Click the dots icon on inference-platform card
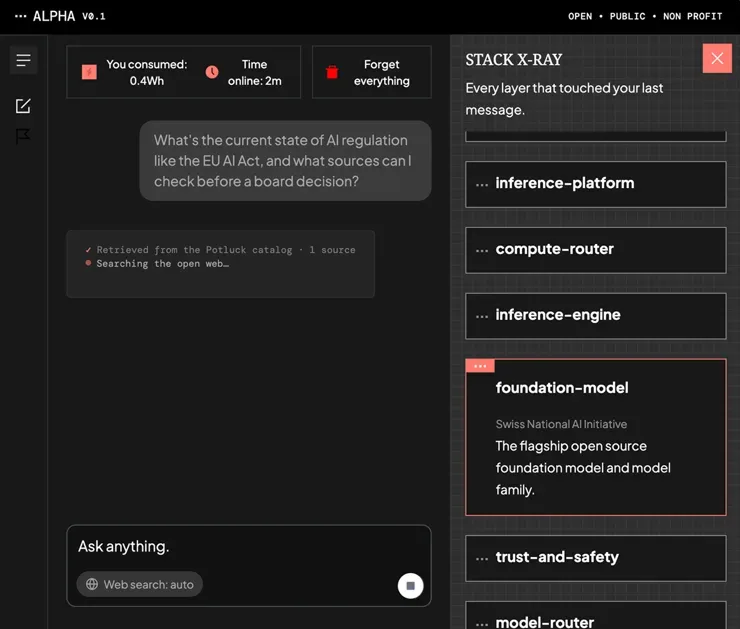This screenshot has height=629, width=740. tap(482, 185)
